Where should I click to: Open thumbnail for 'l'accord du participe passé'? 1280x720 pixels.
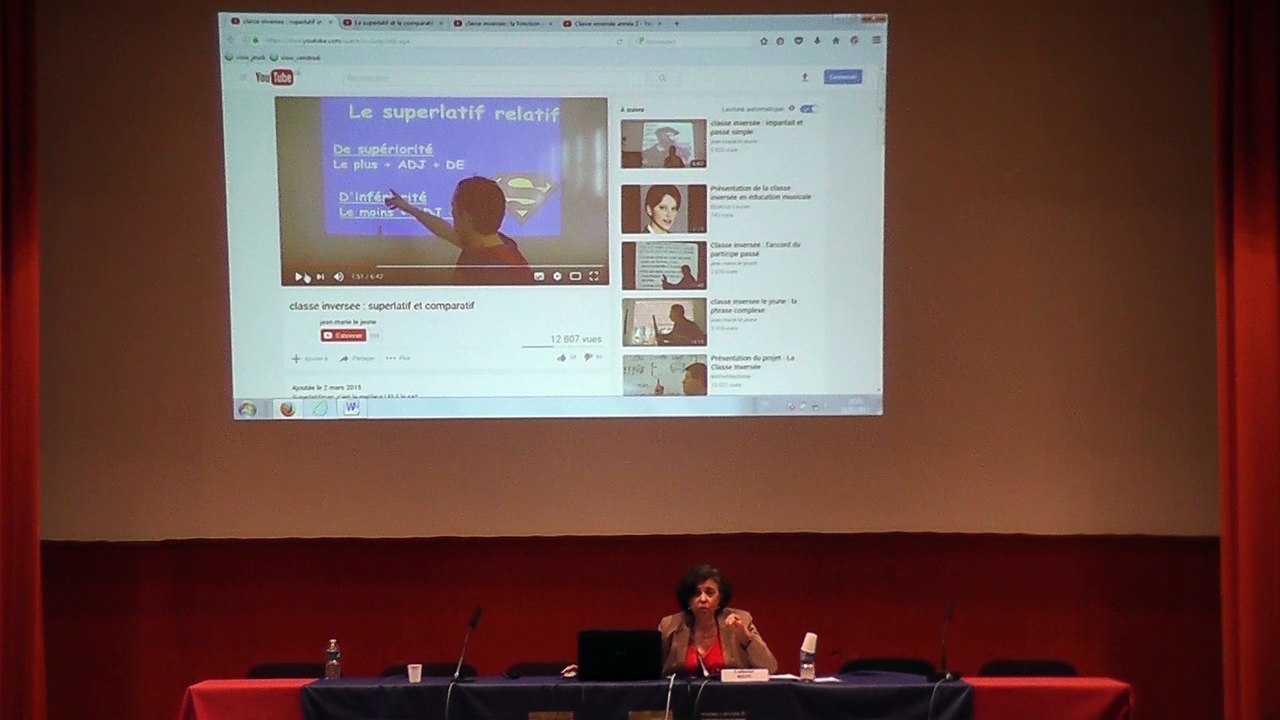[663, 265]
